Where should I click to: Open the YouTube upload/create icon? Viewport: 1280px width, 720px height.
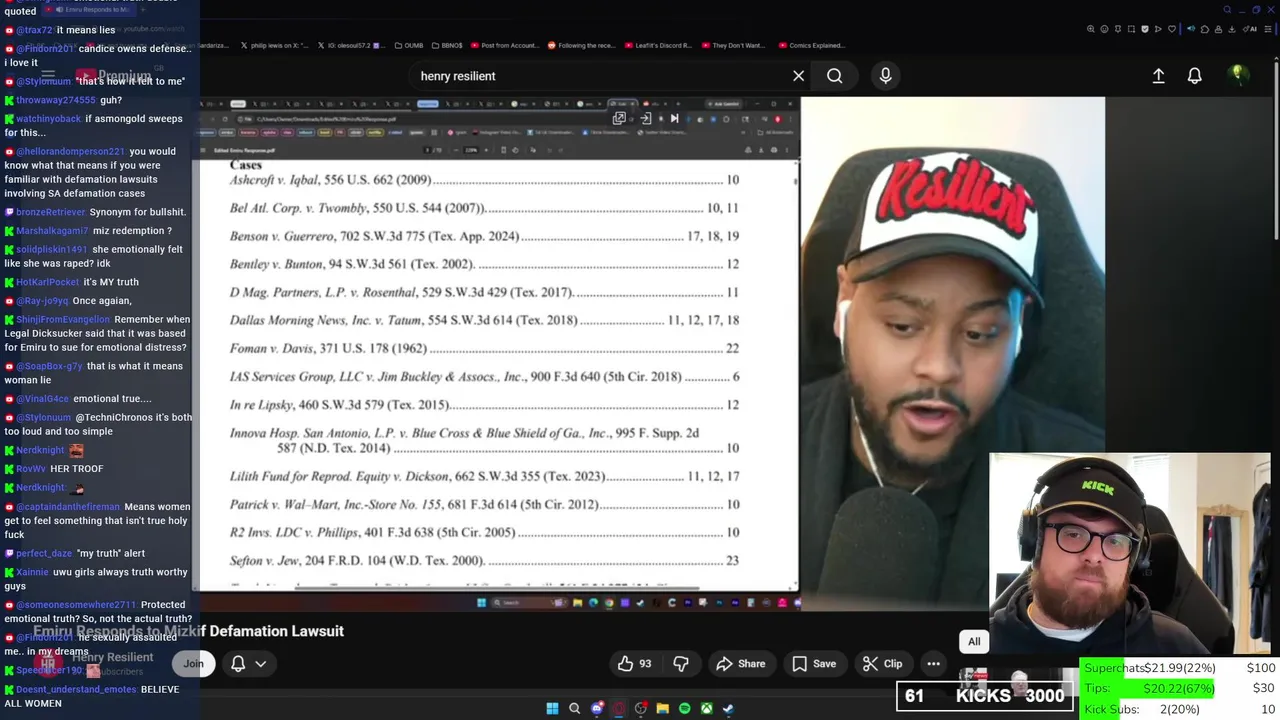pyautogui.click(x=1158, y=76)
